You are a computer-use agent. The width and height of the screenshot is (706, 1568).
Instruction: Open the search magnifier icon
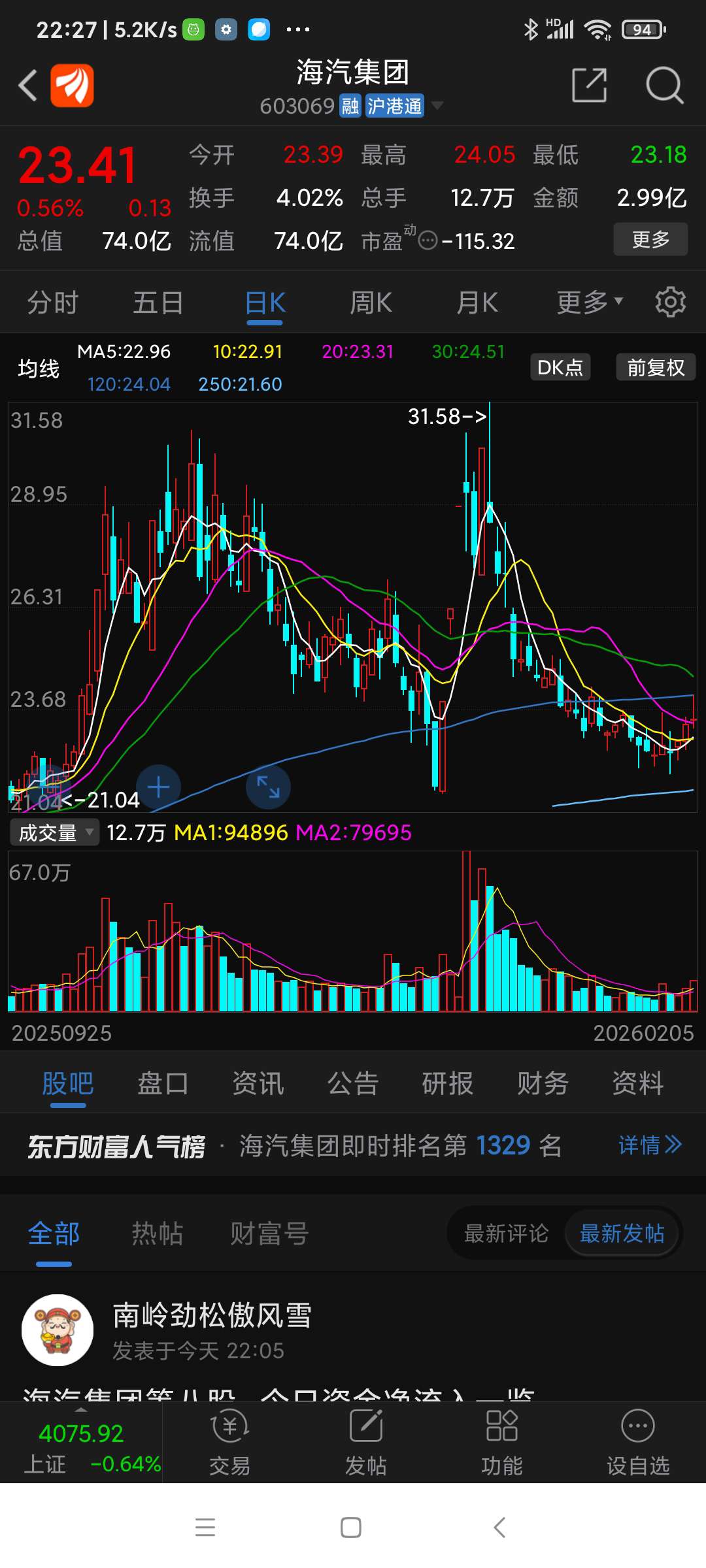[x=664, y=85]
